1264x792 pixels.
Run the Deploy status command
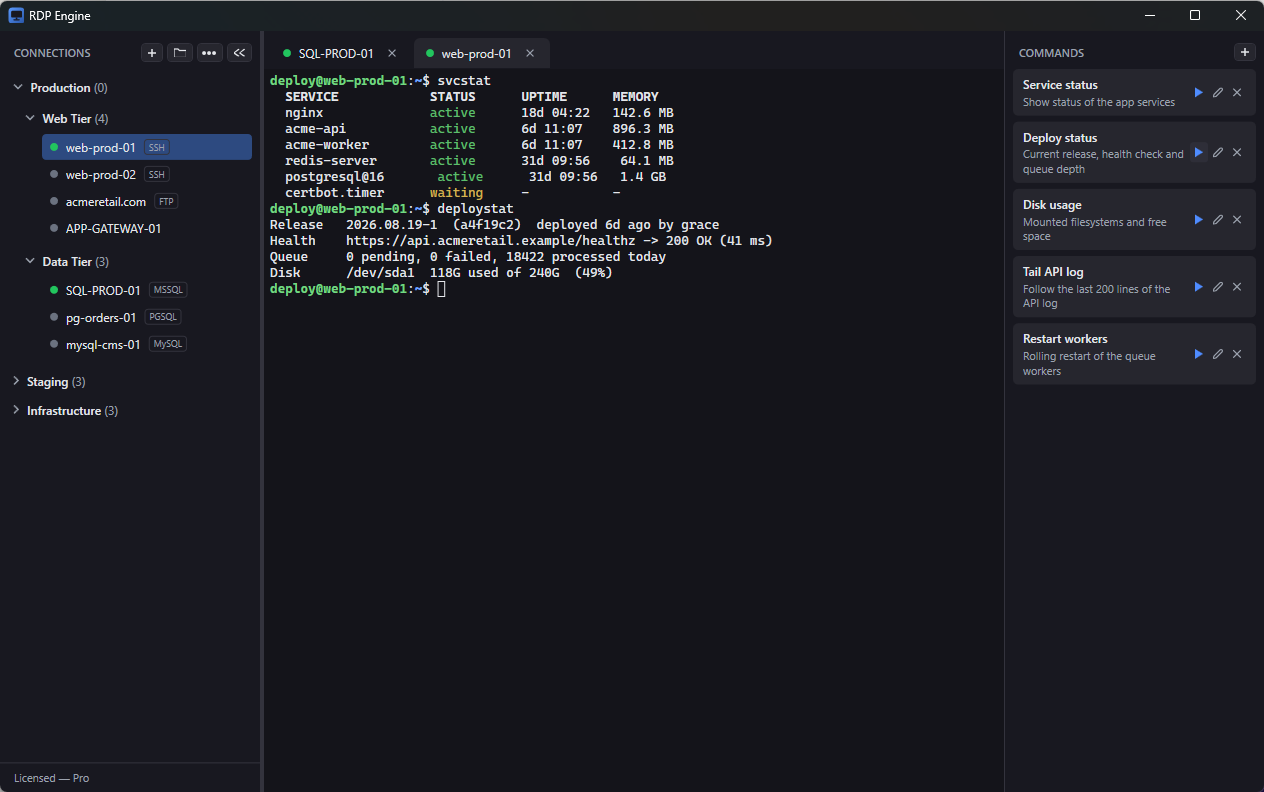pos(1198,152)
